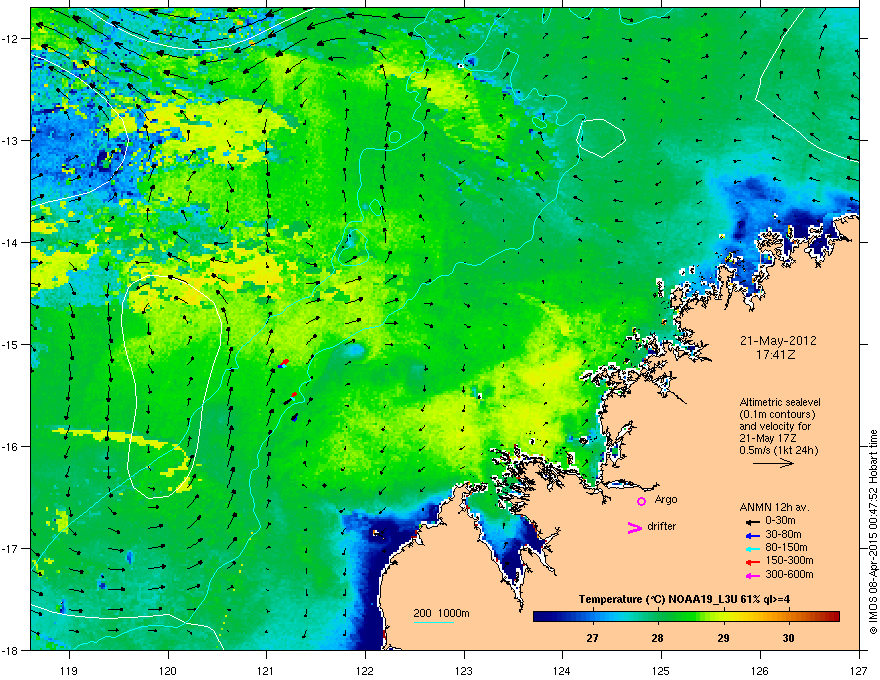Click the latitude axis label -15

click(10, 344)
